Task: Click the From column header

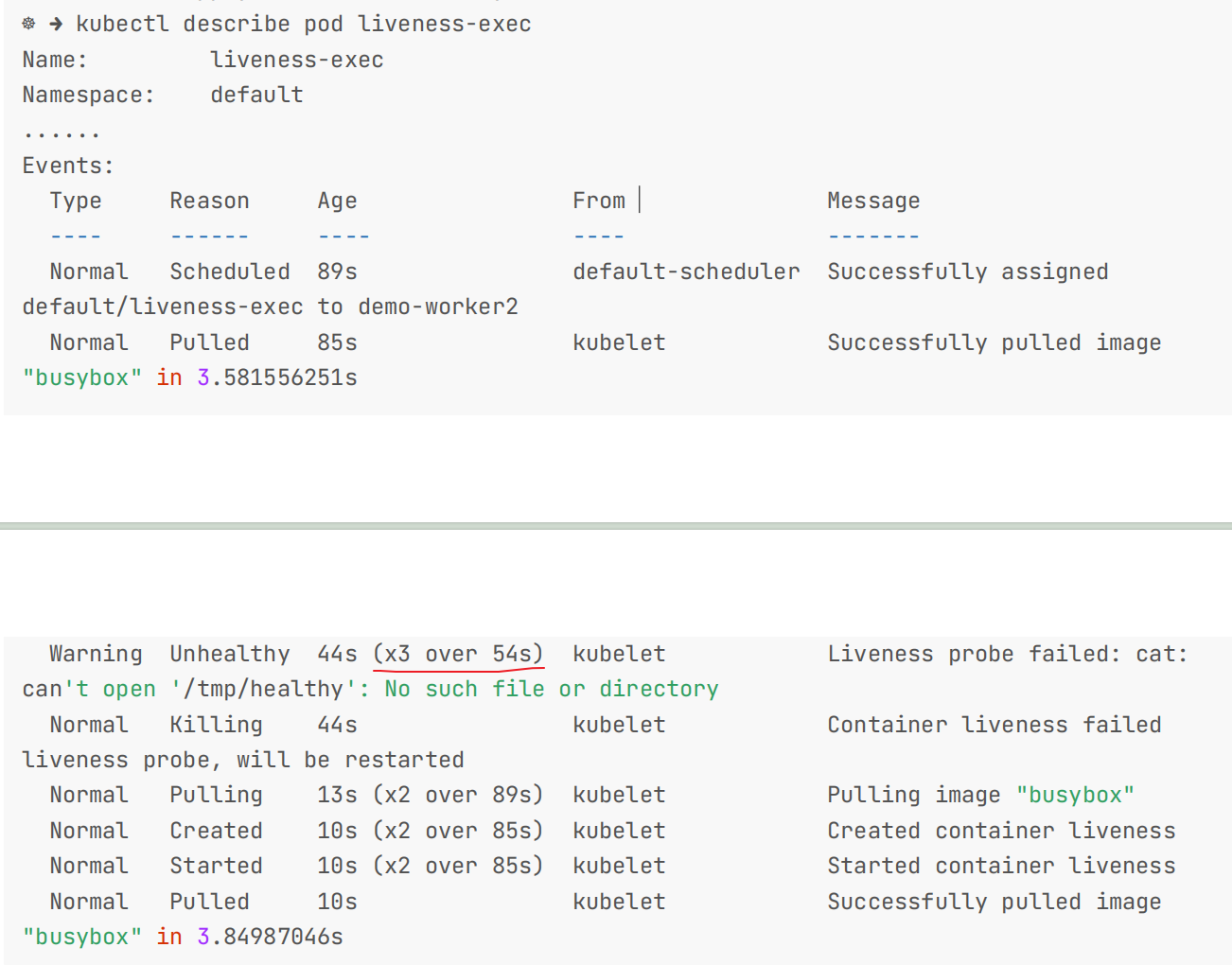Action: coord(599,201)
